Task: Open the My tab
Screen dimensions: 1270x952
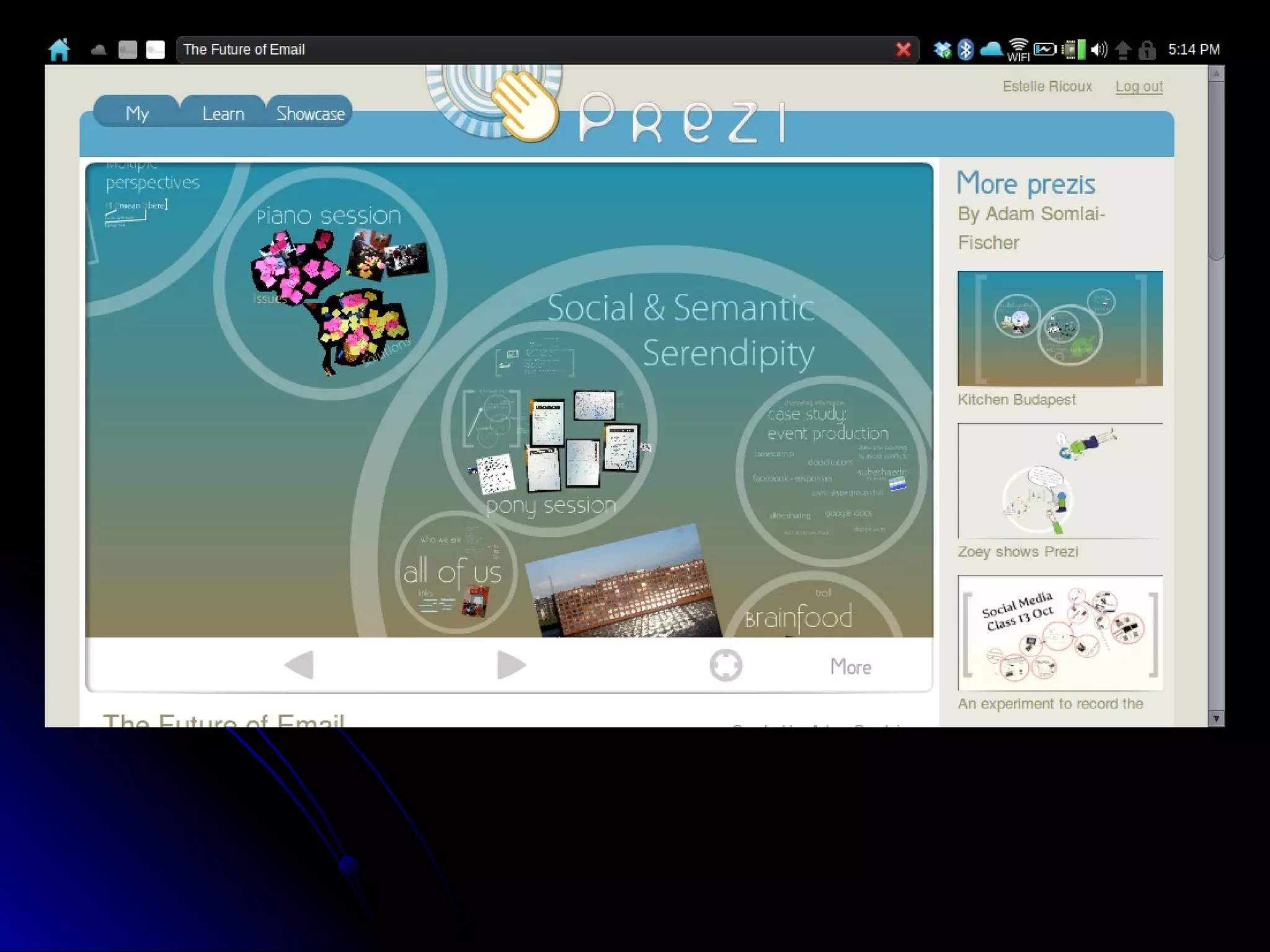Action: [x=137, y=113]
